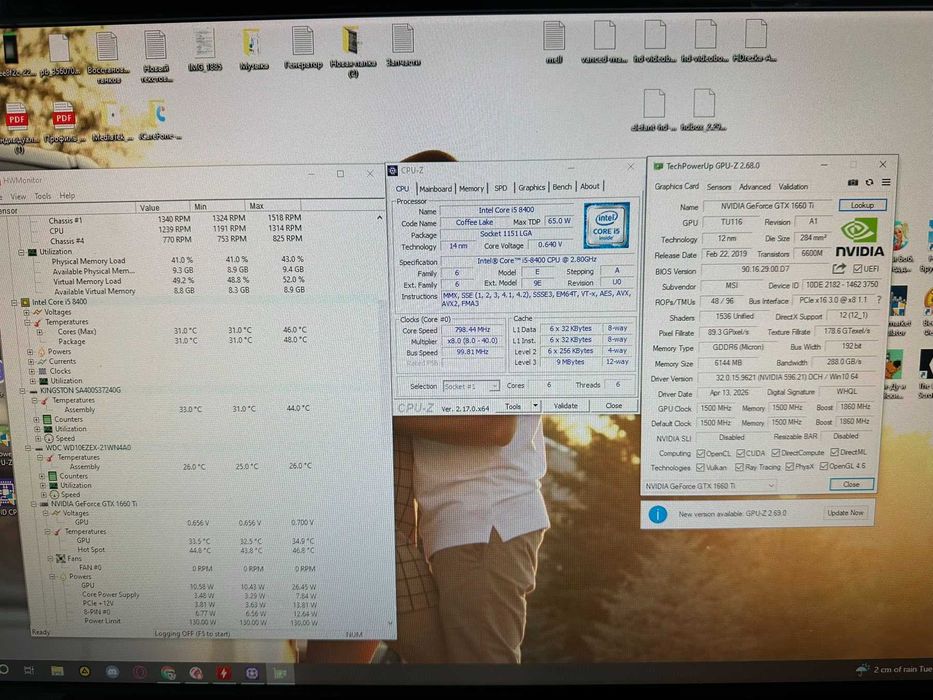Open the Tools menu in HWMonitor
The image size is (933, 700).
point(42,196)
